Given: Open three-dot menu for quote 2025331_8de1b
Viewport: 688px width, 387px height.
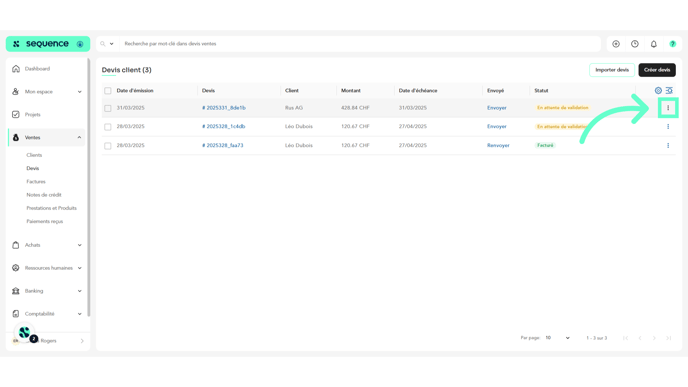Looking at the screenshot, I should (x=668, y=108).
